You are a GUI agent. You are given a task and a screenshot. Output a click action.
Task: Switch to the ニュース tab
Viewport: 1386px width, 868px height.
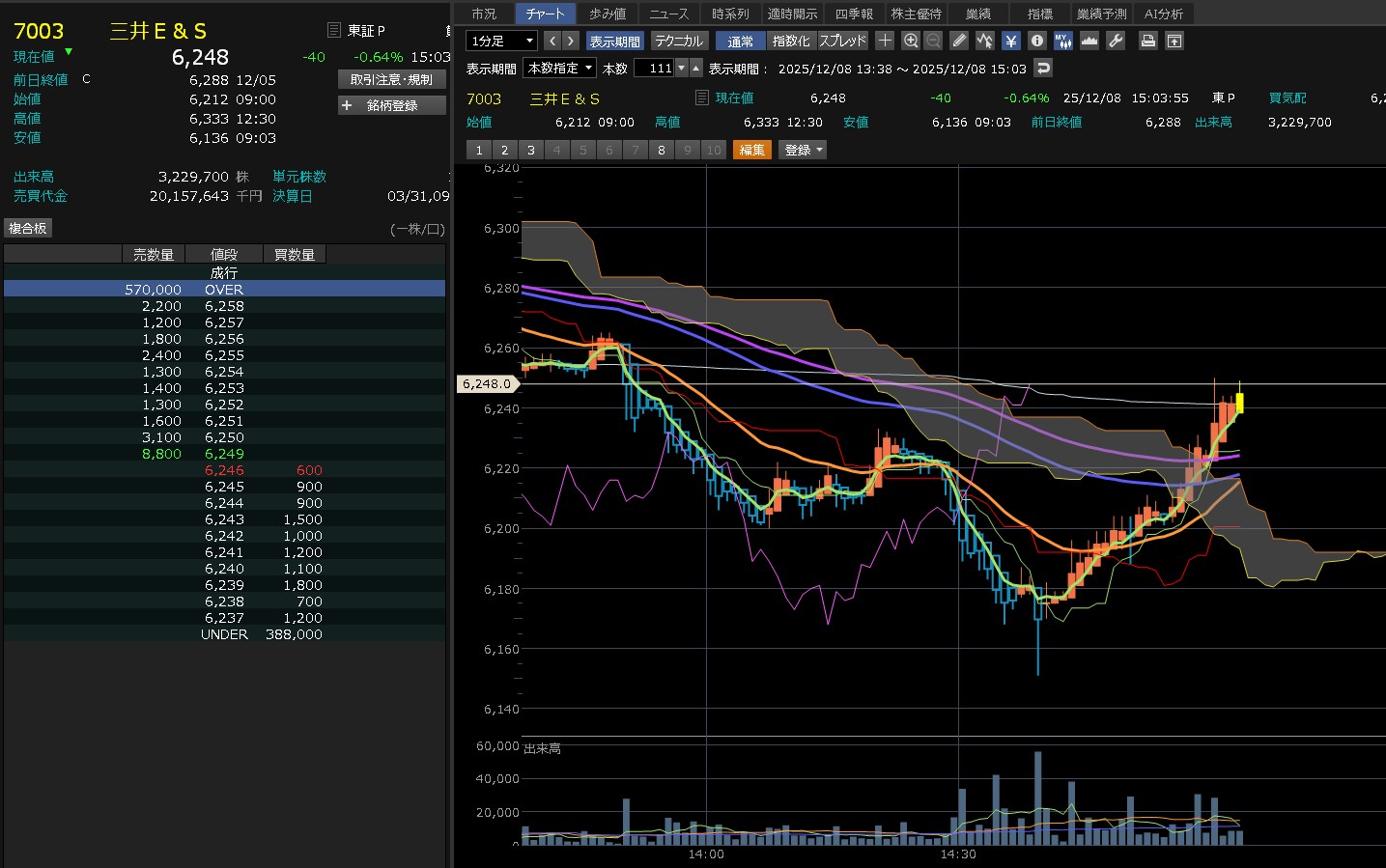668,14
